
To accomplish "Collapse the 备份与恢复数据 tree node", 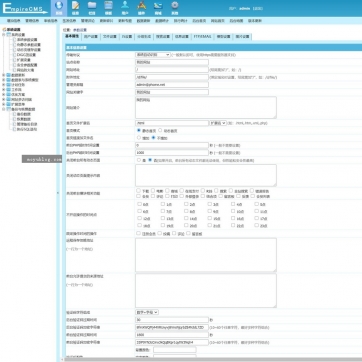I will tap(3, 109).
